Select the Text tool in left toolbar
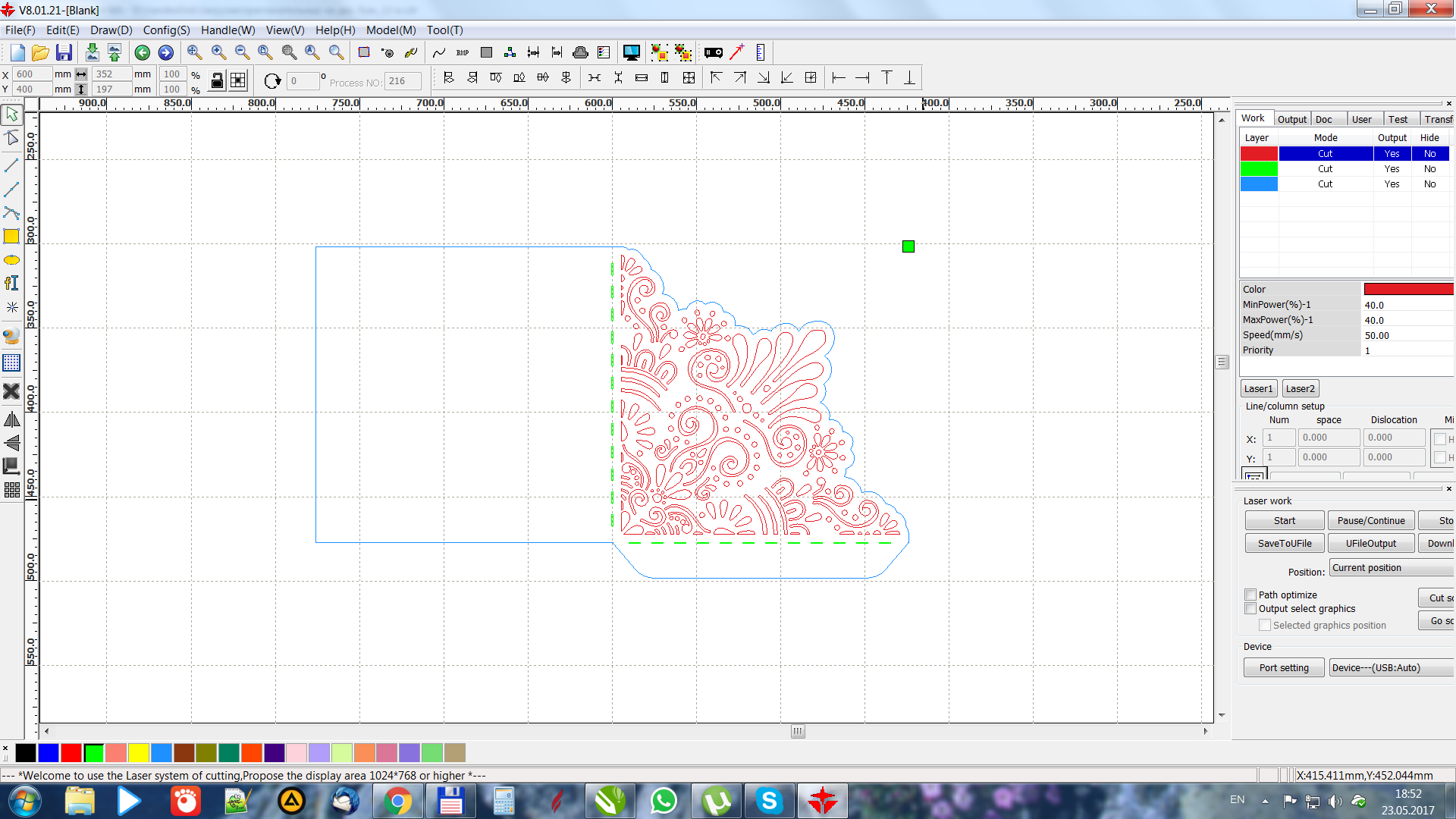1456x819 pixels. pos(11,284)
